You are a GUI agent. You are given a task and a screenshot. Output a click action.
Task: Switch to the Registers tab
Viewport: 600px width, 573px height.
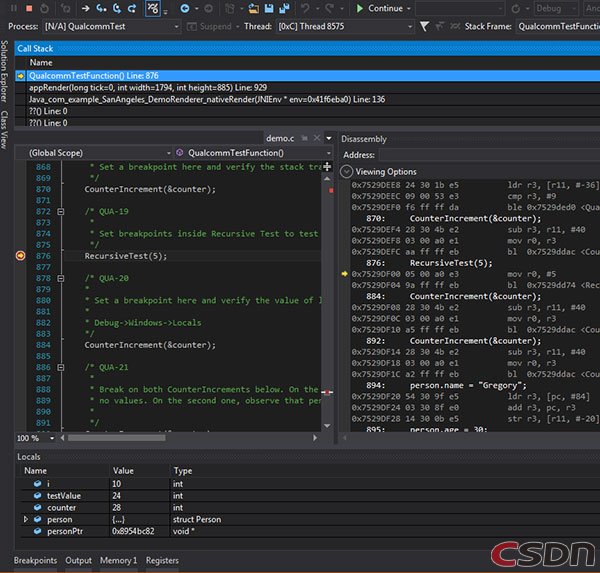click(x=162, y=560)
